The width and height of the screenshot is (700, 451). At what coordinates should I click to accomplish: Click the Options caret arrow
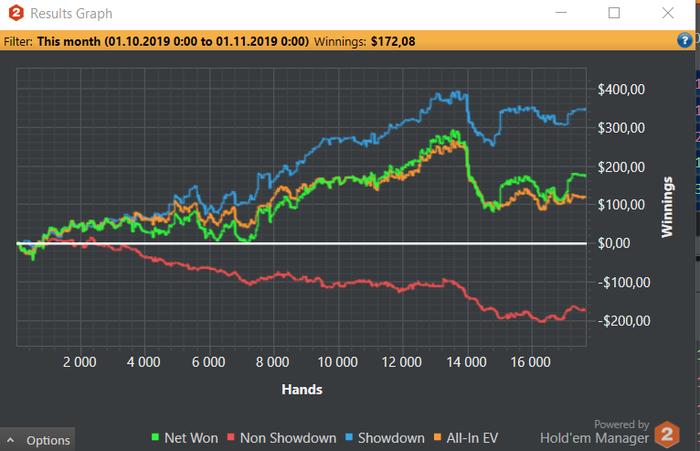tap(11, 440)
